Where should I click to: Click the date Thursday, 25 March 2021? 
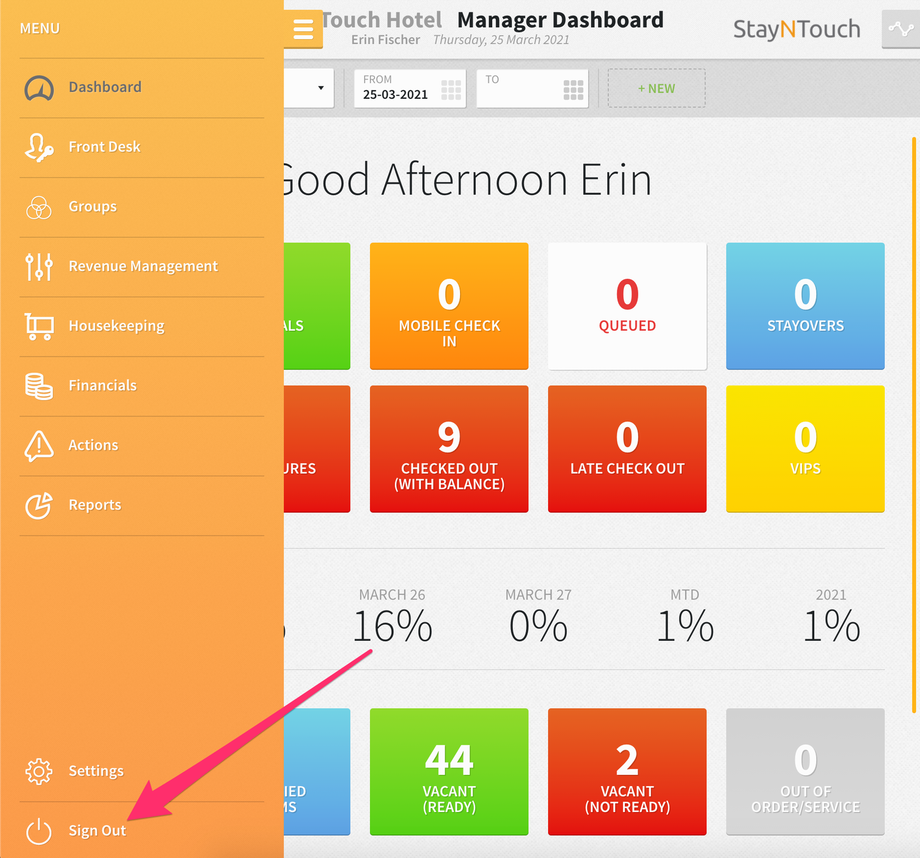pos(501,40)
